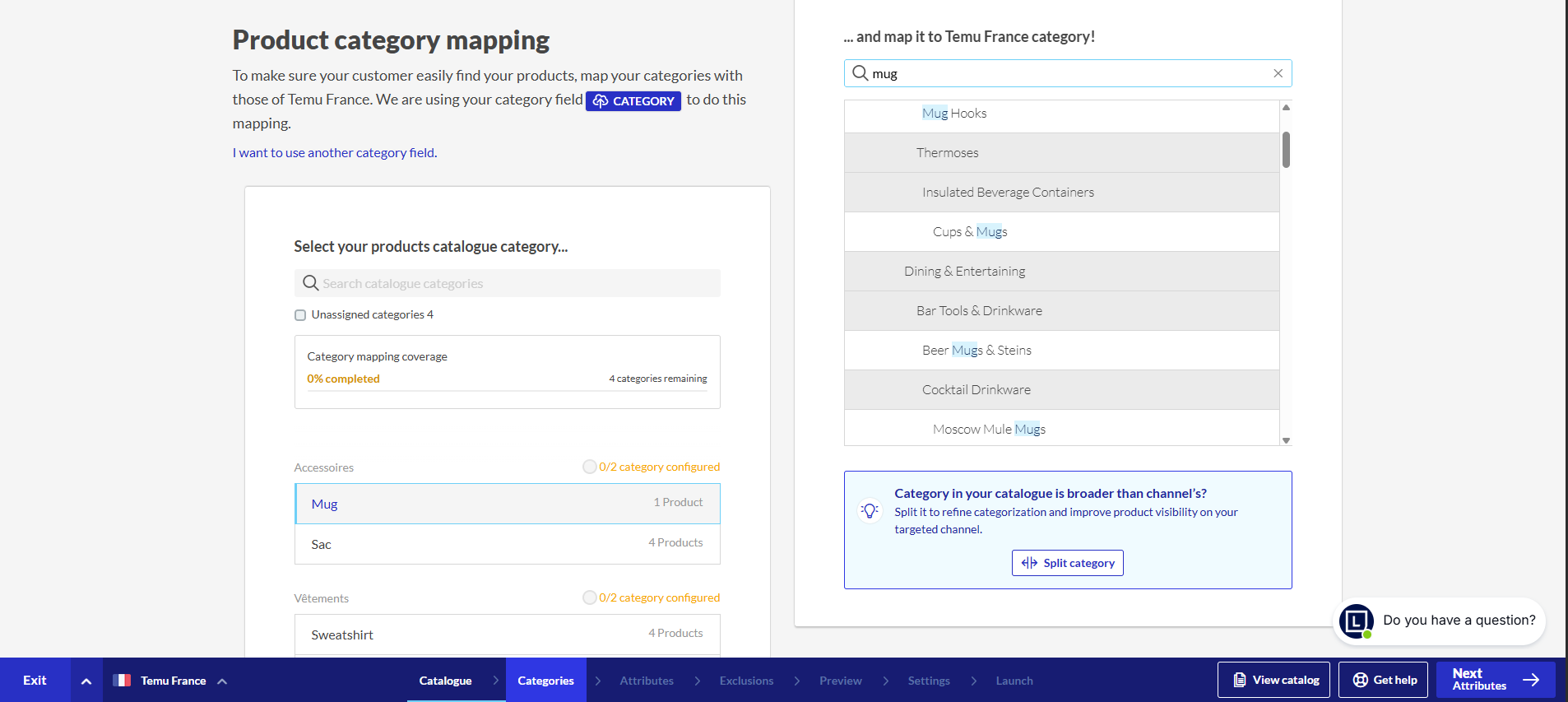1568x702 pixels.
Task: Select the Launch step
Action: (1014, 681)
